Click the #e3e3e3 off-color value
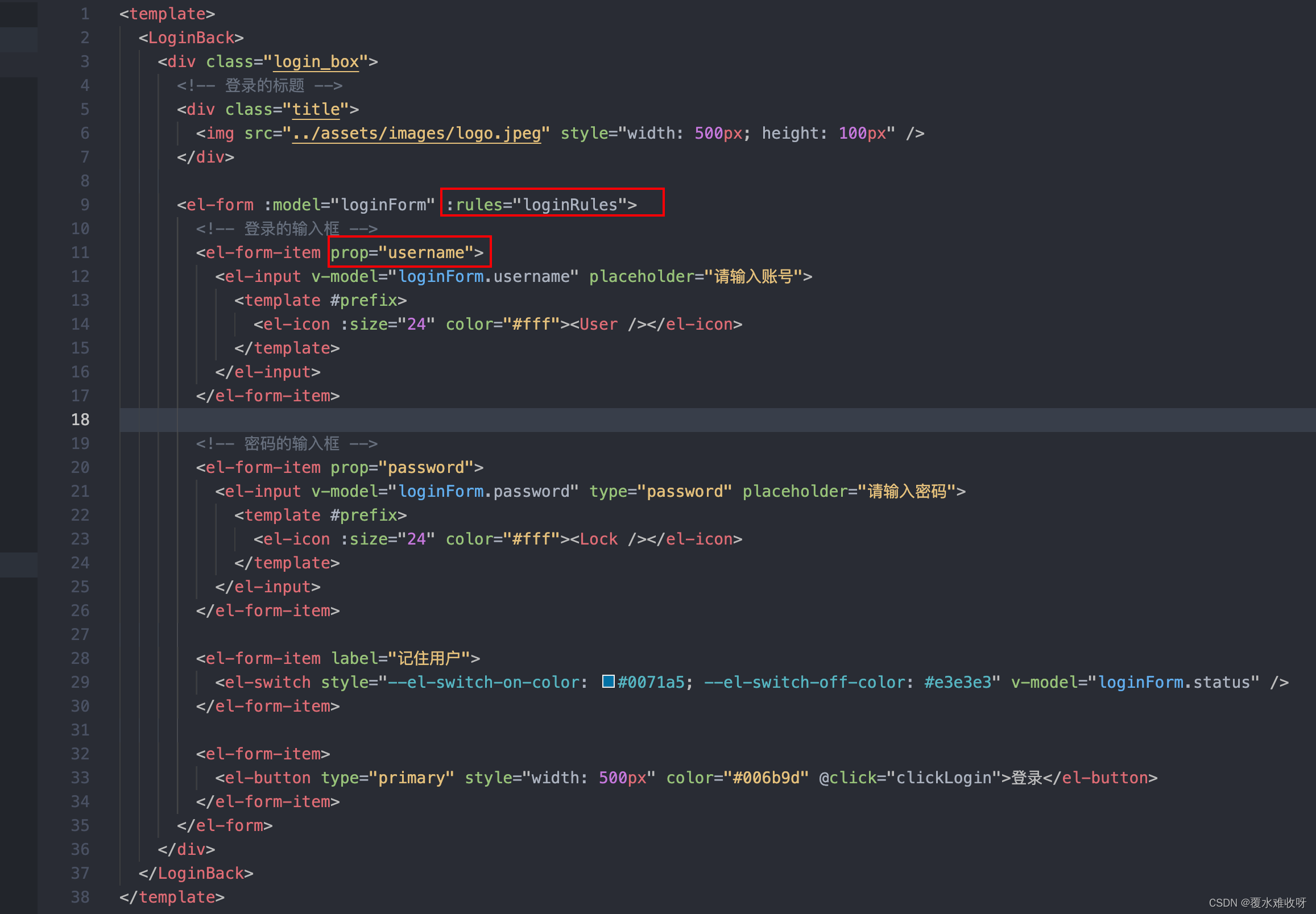This screenshot has width=1316, height=914. 957,682
